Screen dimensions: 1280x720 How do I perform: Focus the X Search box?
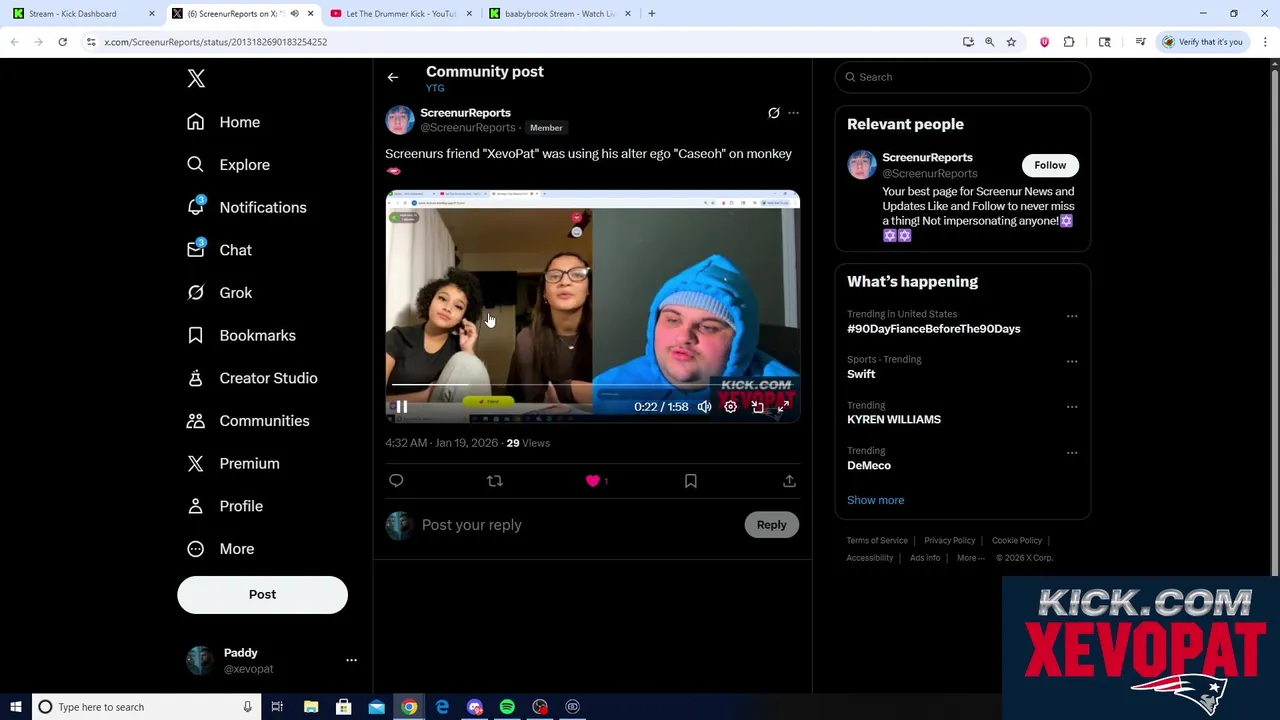[x=963, y=77]
